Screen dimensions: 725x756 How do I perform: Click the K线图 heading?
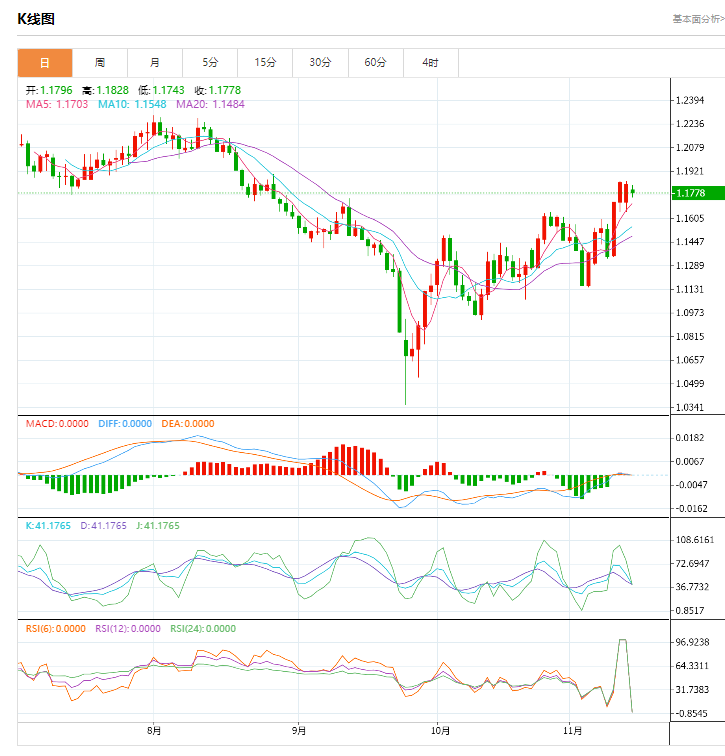click(36, 19)
